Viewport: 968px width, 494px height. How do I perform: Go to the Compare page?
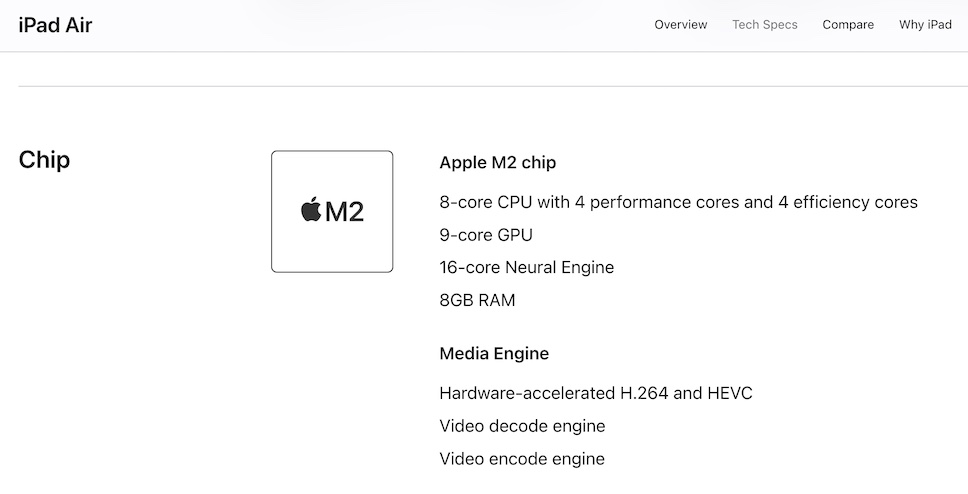point(848,25)
